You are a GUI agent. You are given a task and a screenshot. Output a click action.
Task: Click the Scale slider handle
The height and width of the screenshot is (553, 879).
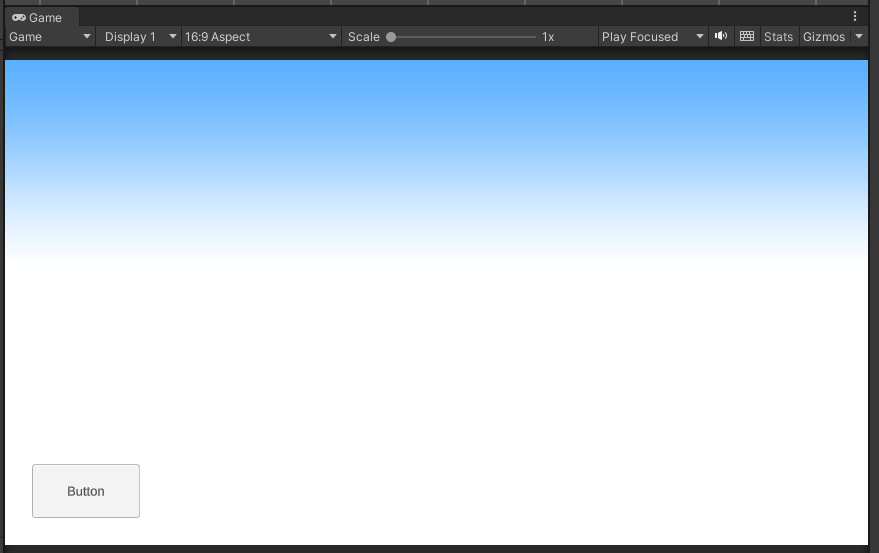point(391,37)
